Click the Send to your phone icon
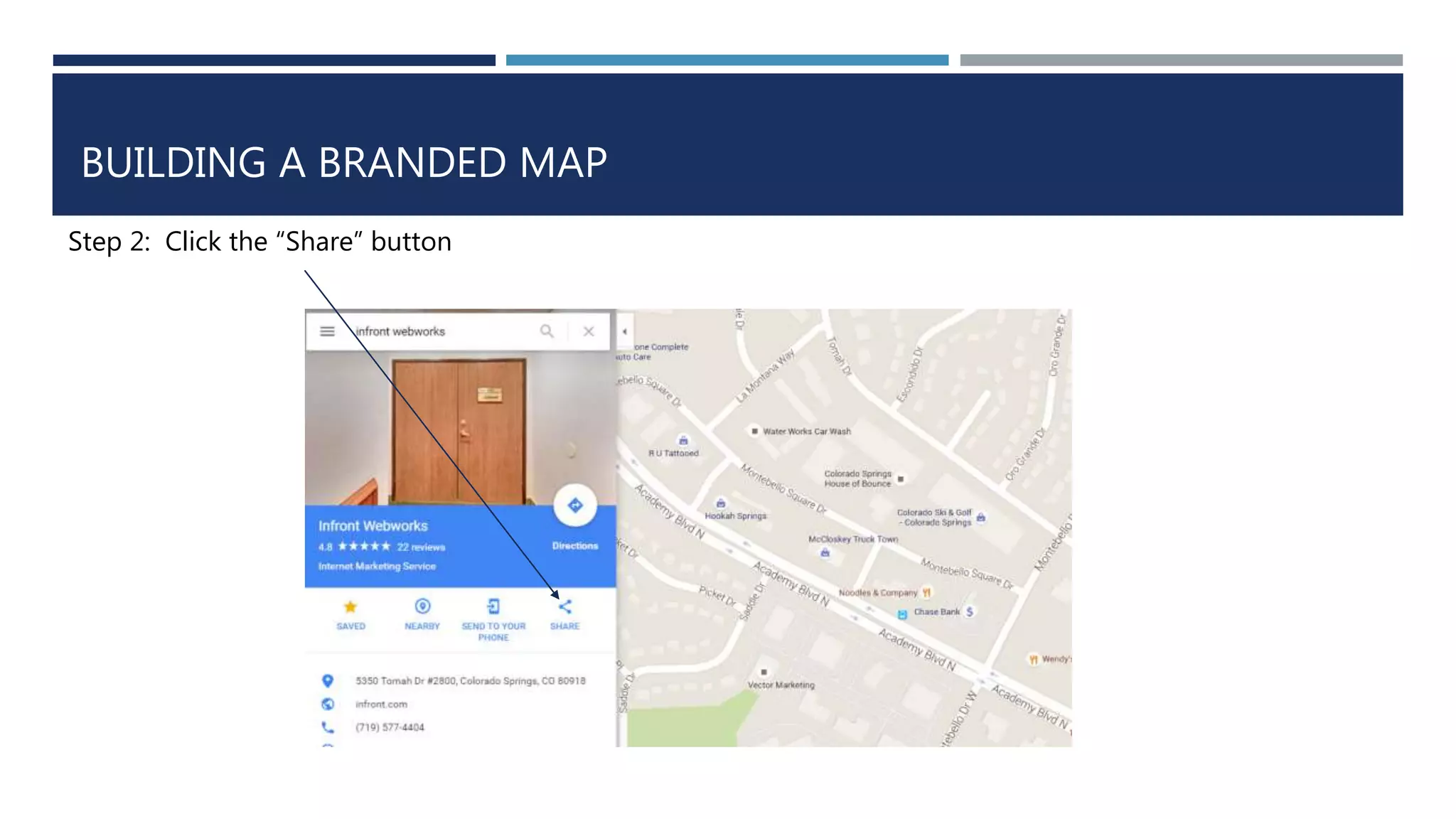1456x819 pixels. [493, 606]
